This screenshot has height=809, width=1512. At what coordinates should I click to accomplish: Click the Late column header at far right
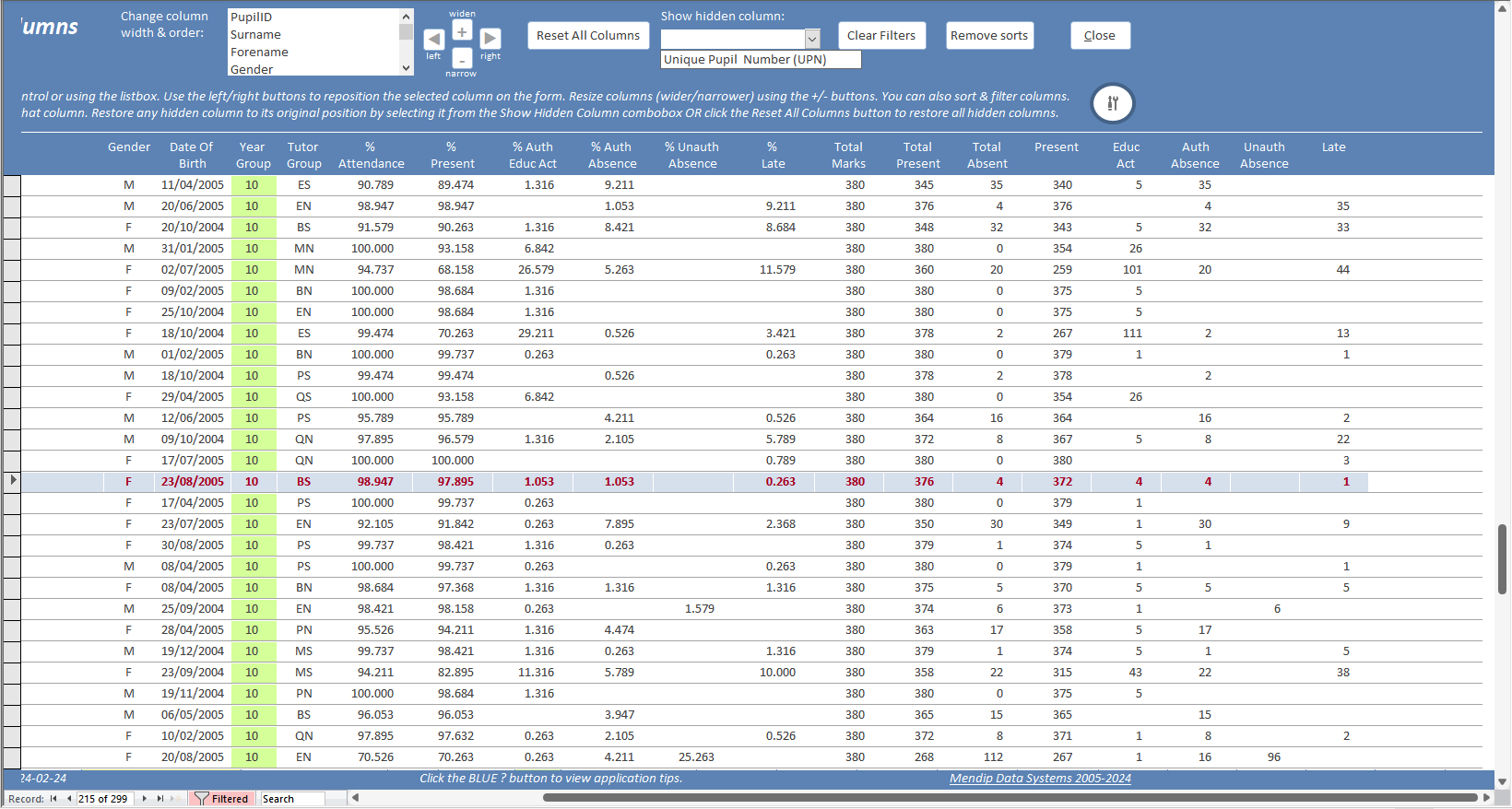(x=1334, y=147)
